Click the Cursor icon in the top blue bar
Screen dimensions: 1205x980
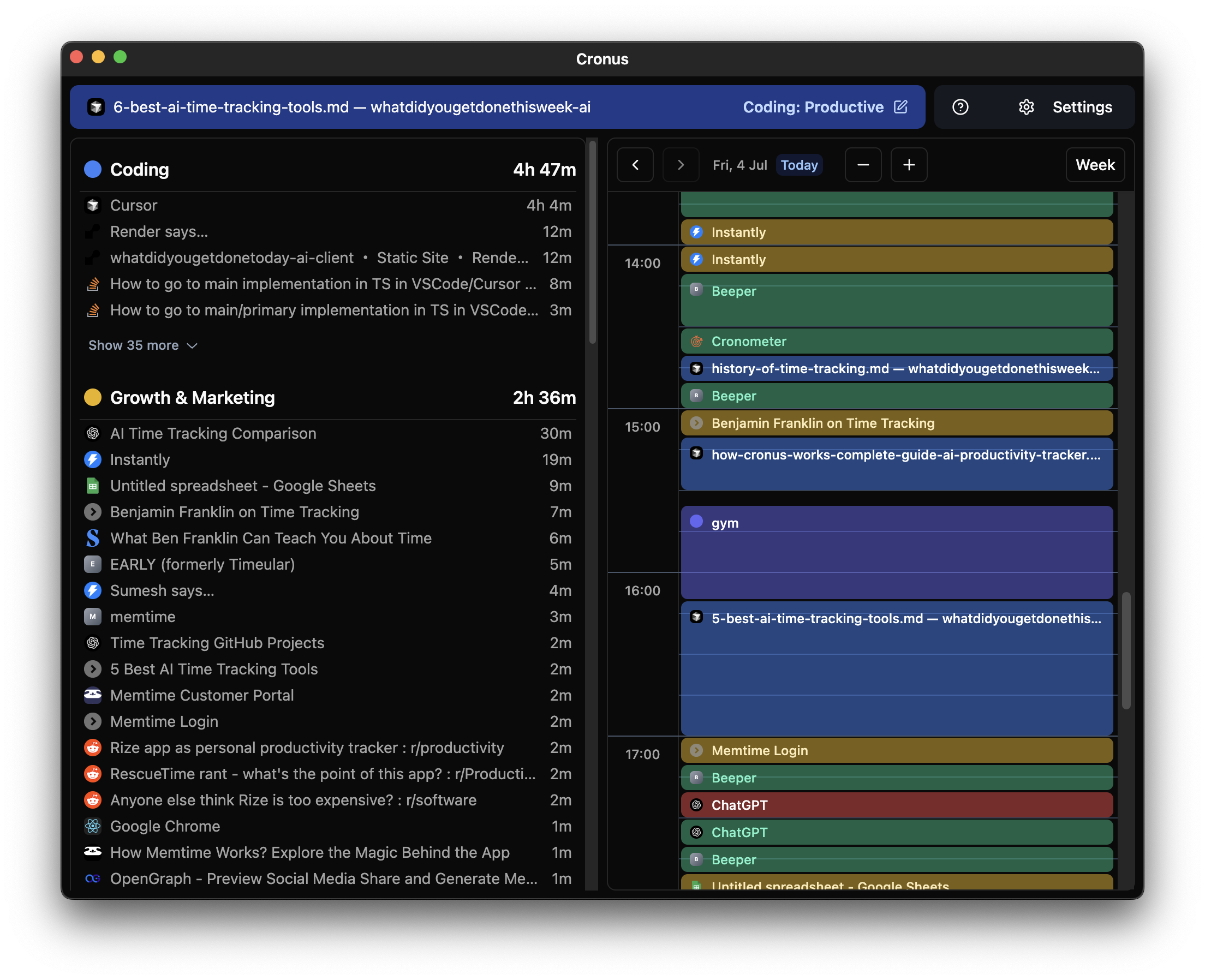96,107
